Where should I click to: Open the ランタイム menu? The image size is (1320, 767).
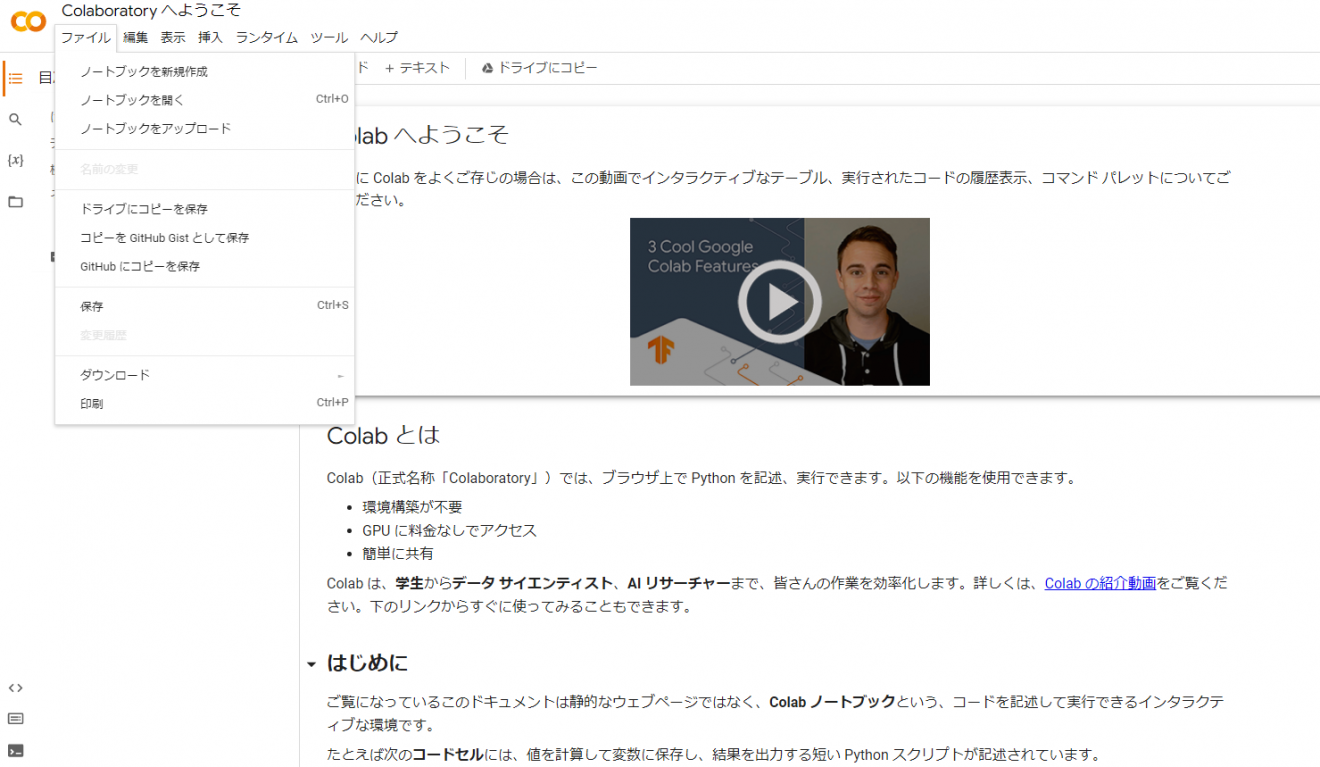[266, 37]
